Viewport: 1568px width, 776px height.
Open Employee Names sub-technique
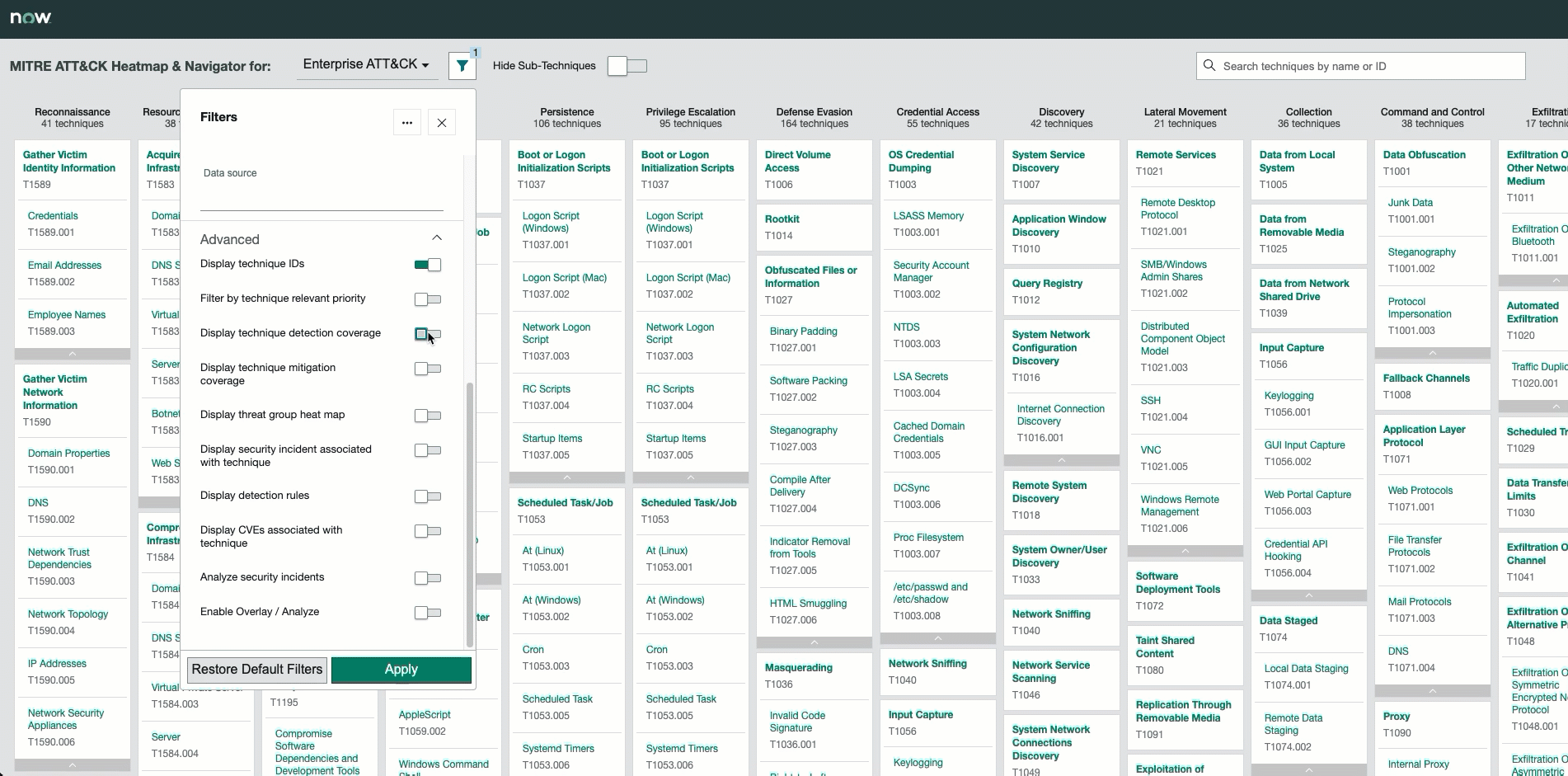coord(67,315)
